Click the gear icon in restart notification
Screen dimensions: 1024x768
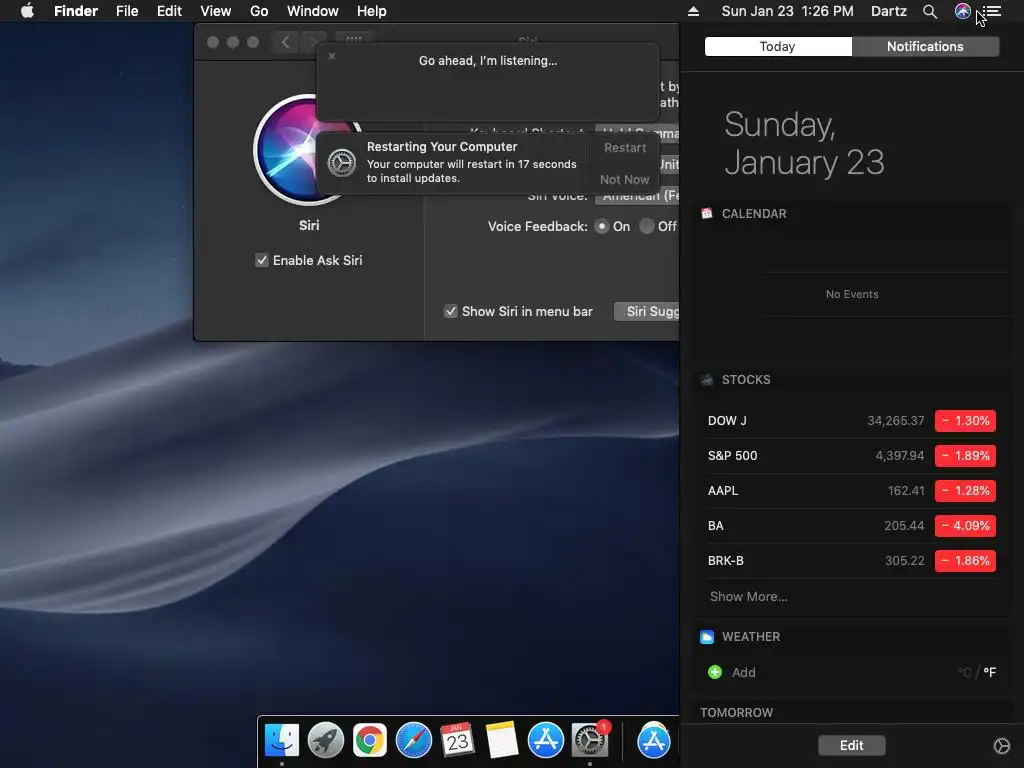click(342, 163)
